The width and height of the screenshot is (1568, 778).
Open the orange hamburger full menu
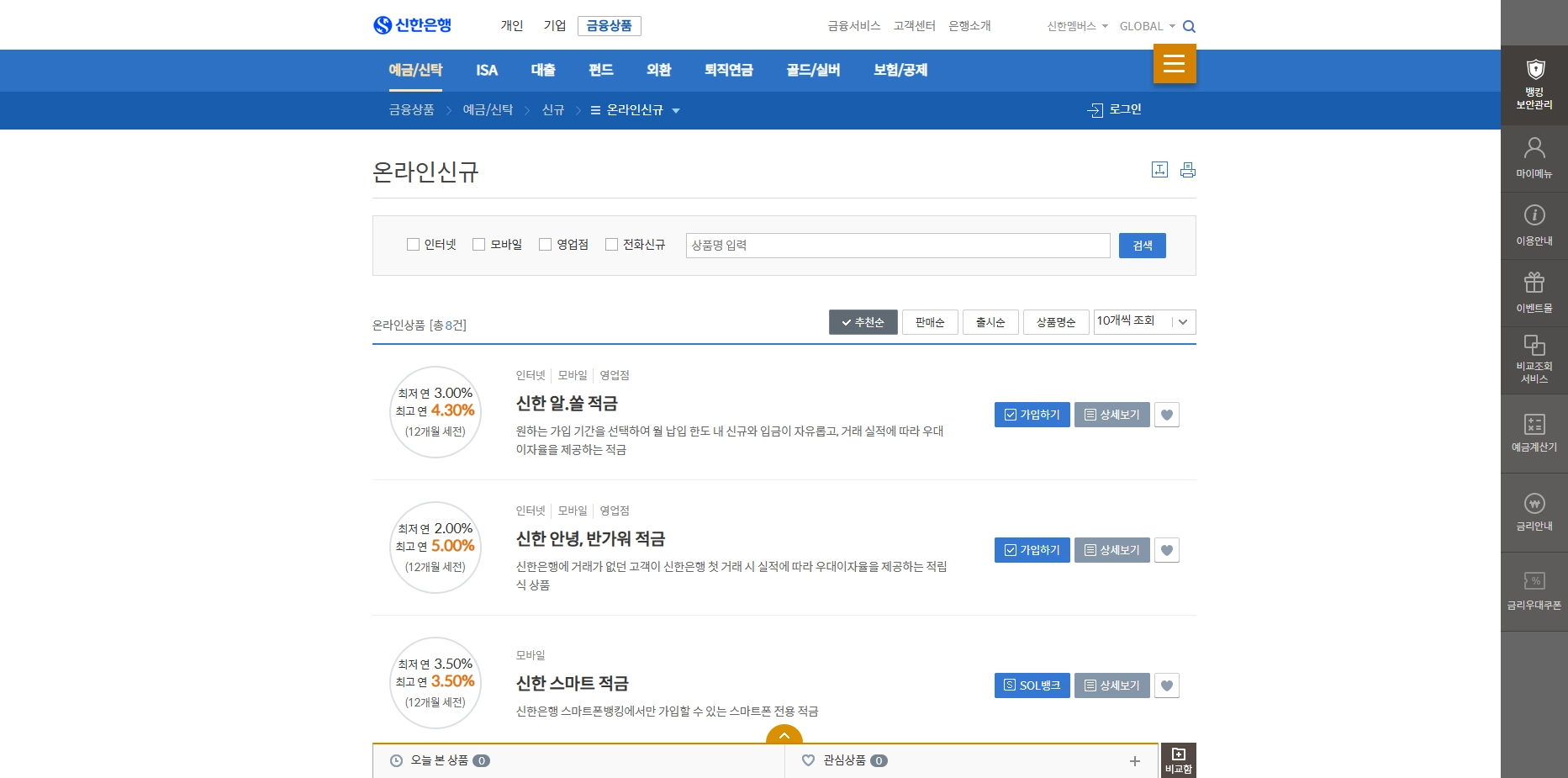click(1175, 63)
